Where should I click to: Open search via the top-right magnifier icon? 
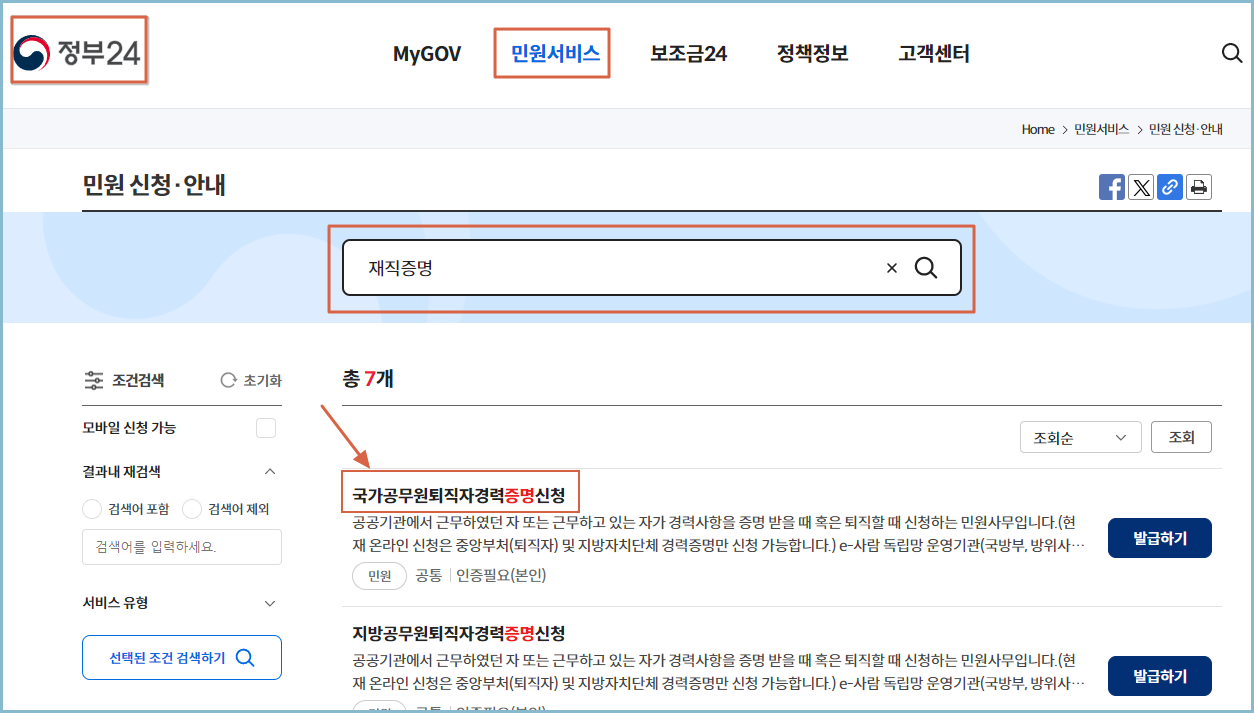[1231, 53]
